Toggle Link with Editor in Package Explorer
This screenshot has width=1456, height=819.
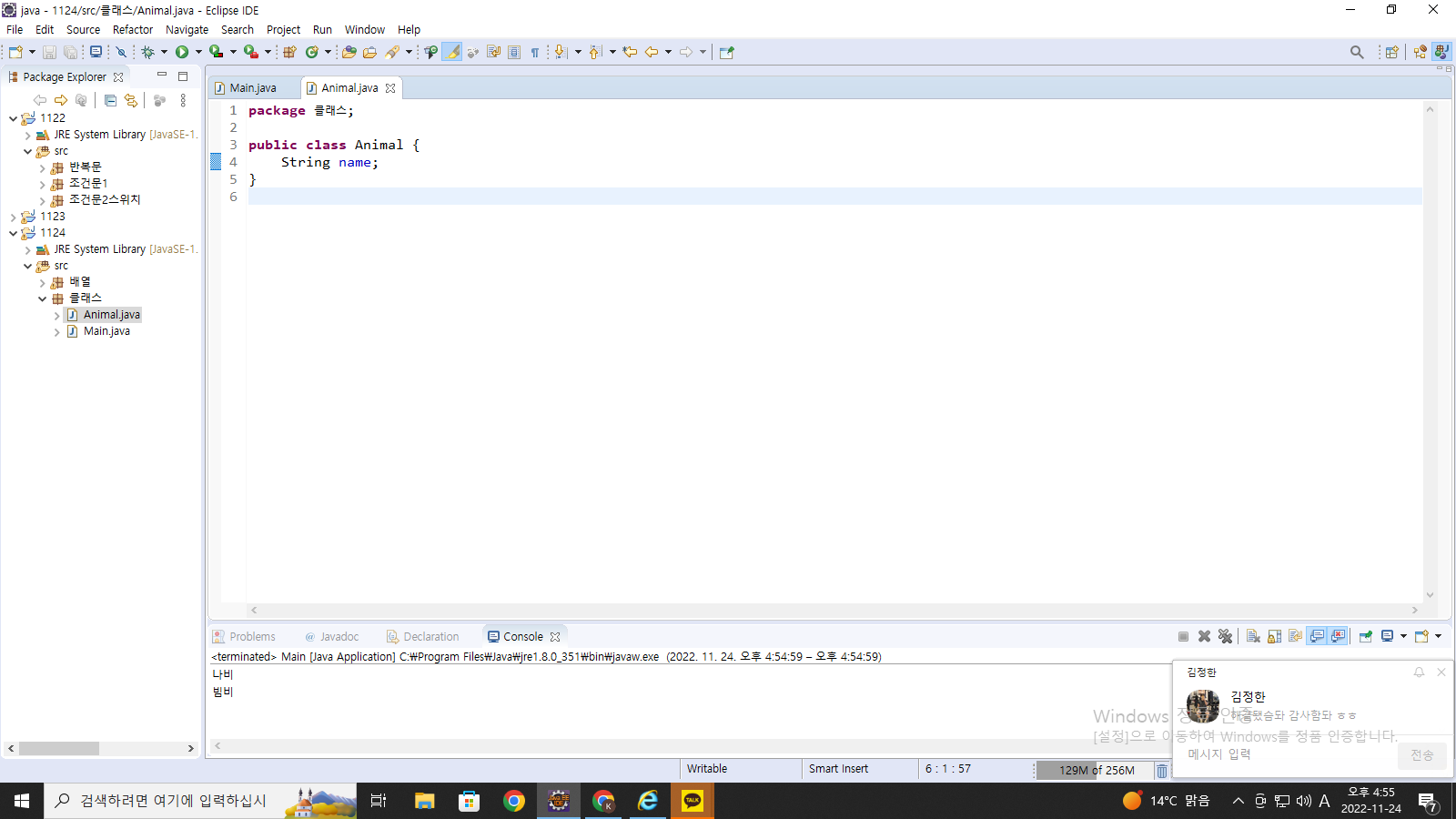tap(131, 100)
